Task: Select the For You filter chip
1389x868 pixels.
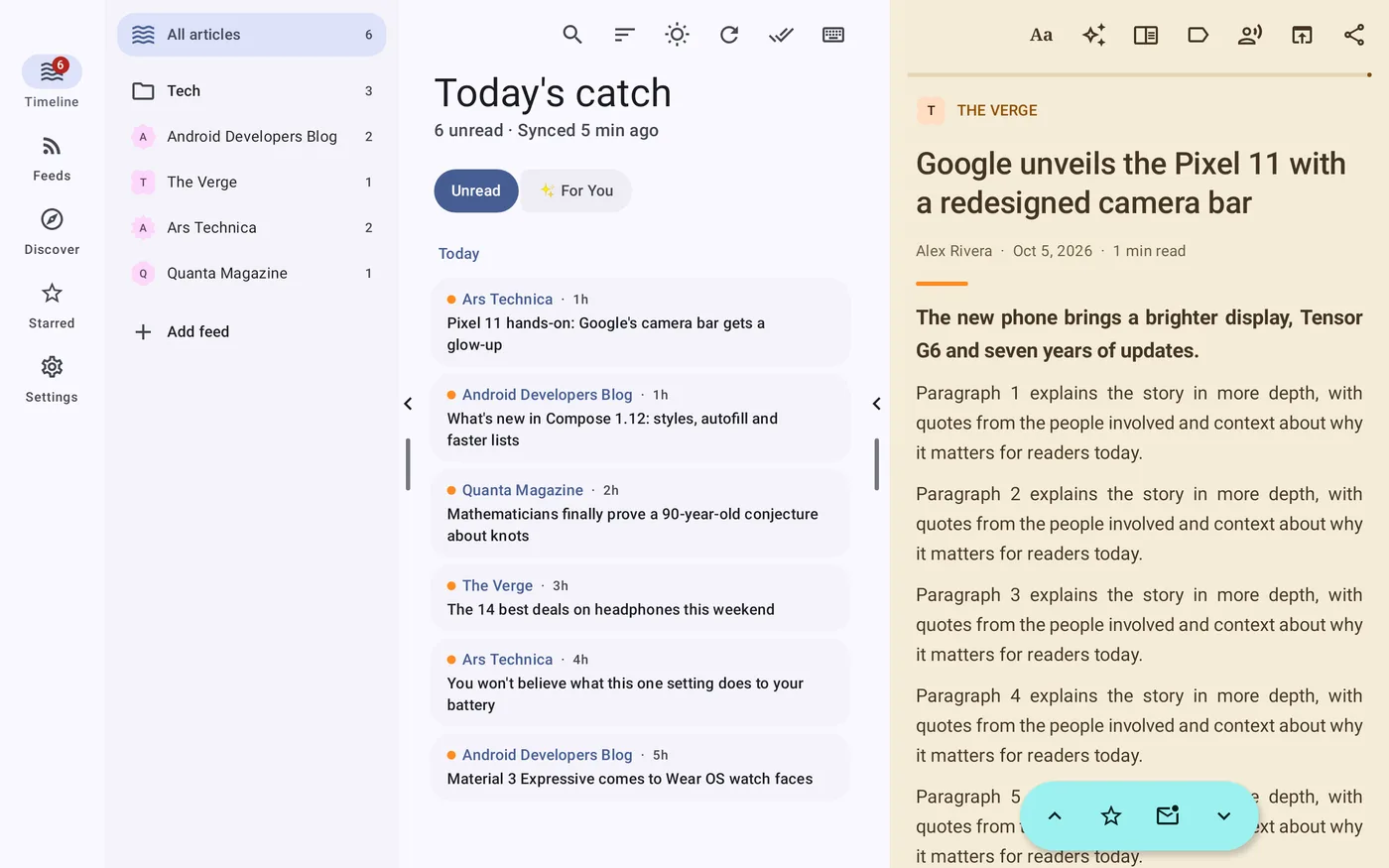Action: pyautogui.click(x=576, y=190)
